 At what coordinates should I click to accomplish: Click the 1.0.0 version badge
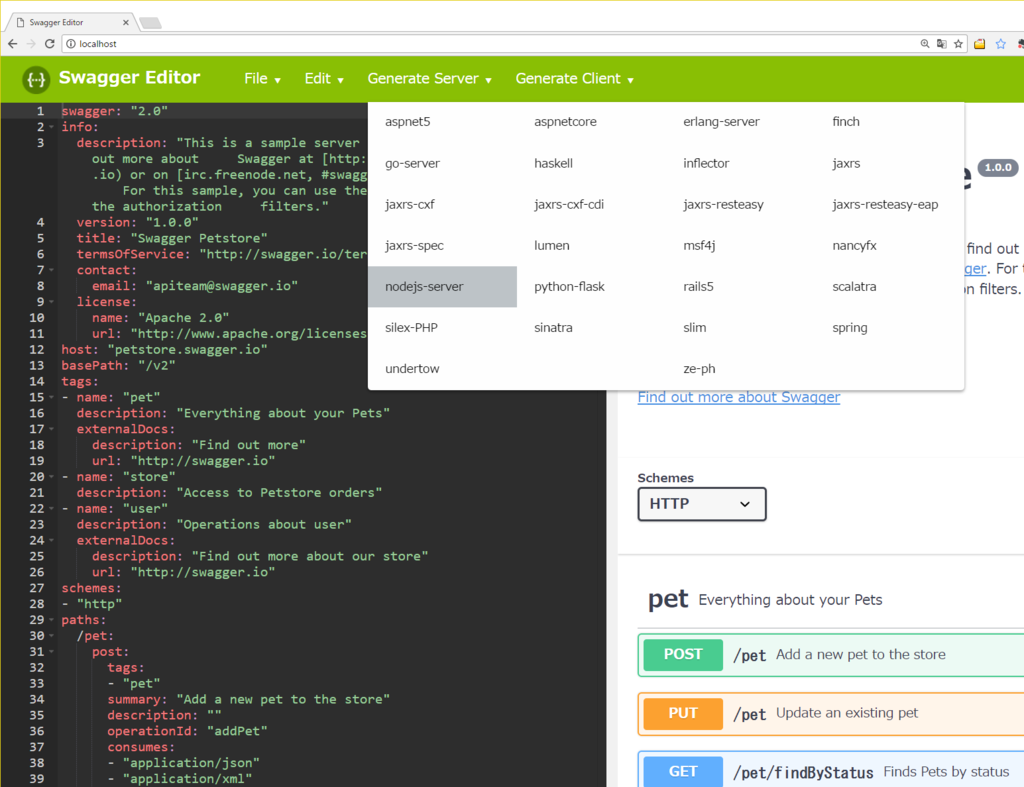click(998, 167)
